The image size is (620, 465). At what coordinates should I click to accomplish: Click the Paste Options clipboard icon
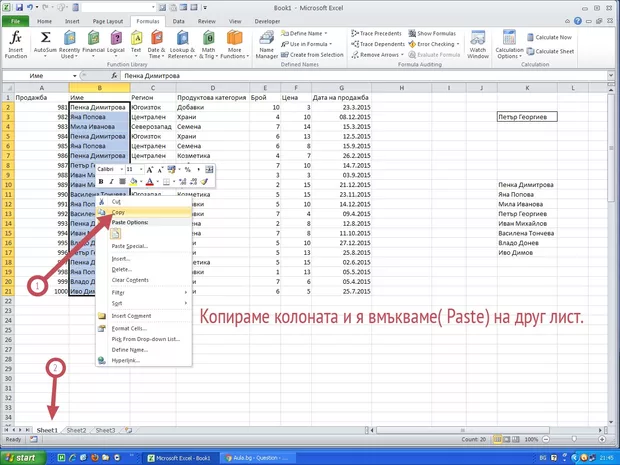pos(114,233)
